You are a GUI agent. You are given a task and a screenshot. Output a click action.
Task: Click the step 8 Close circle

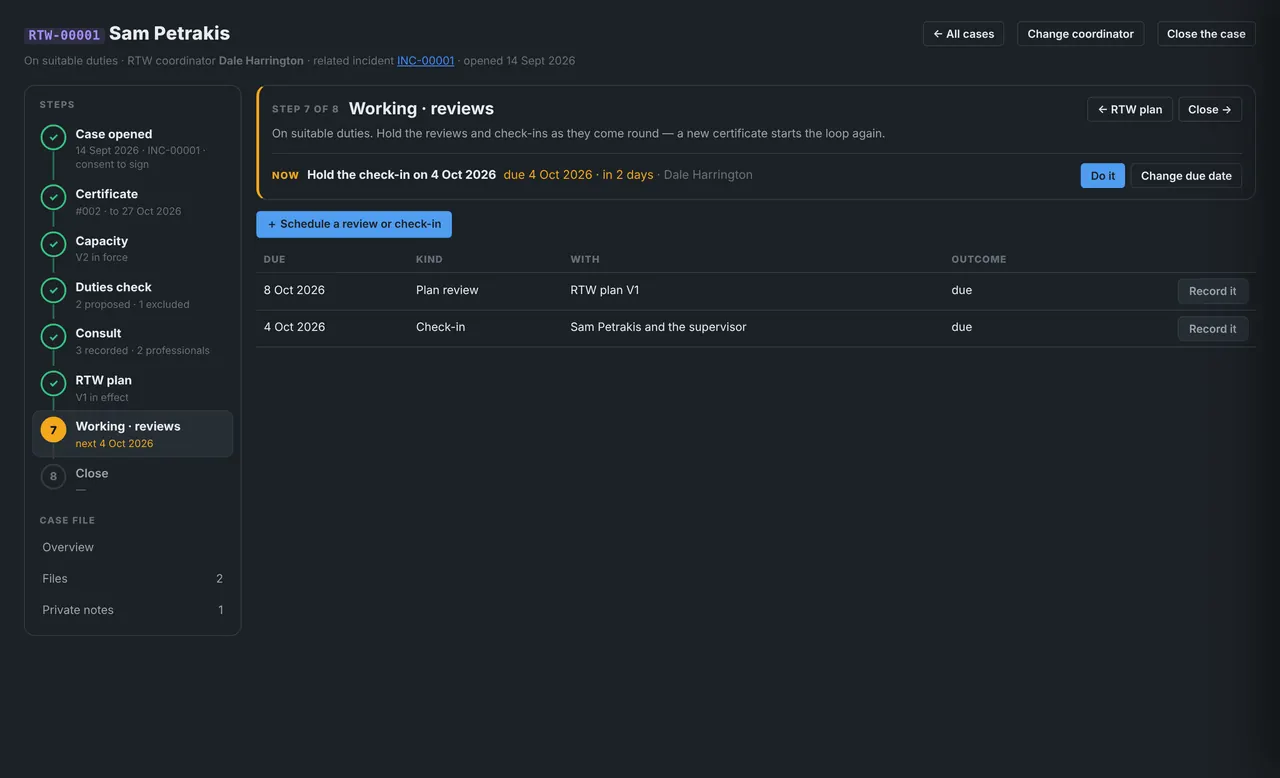point(53,477)
